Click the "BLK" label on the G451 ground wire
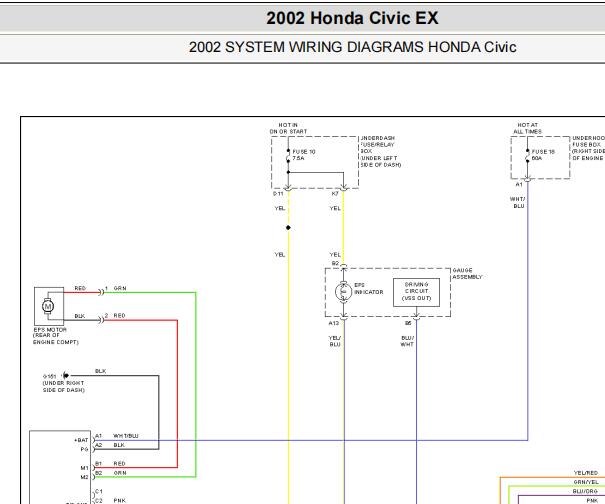 [100, 371]
